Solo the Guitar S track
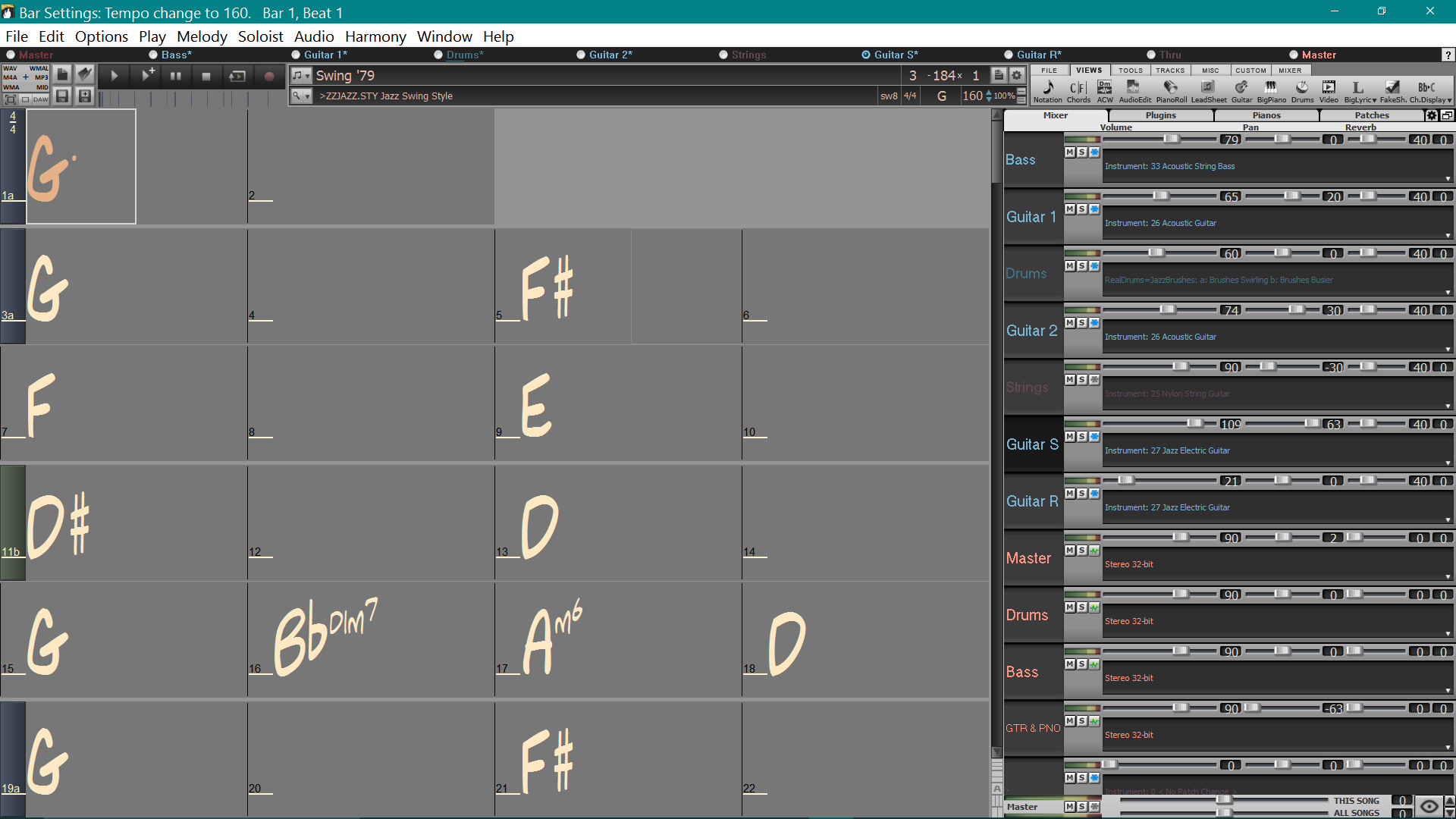Viewport: 1456px width, 819px height. point(1082,437)
